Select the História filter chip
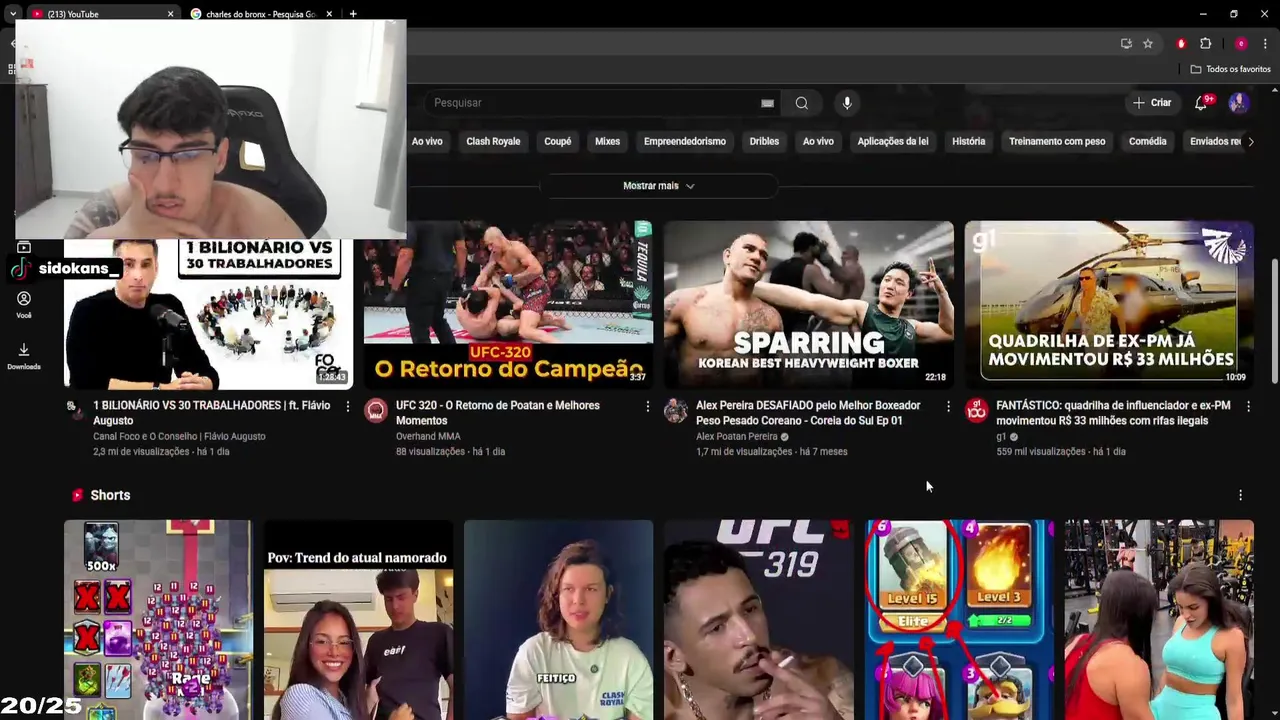This screenshot has height=720, width=1280. coord(969,142)
